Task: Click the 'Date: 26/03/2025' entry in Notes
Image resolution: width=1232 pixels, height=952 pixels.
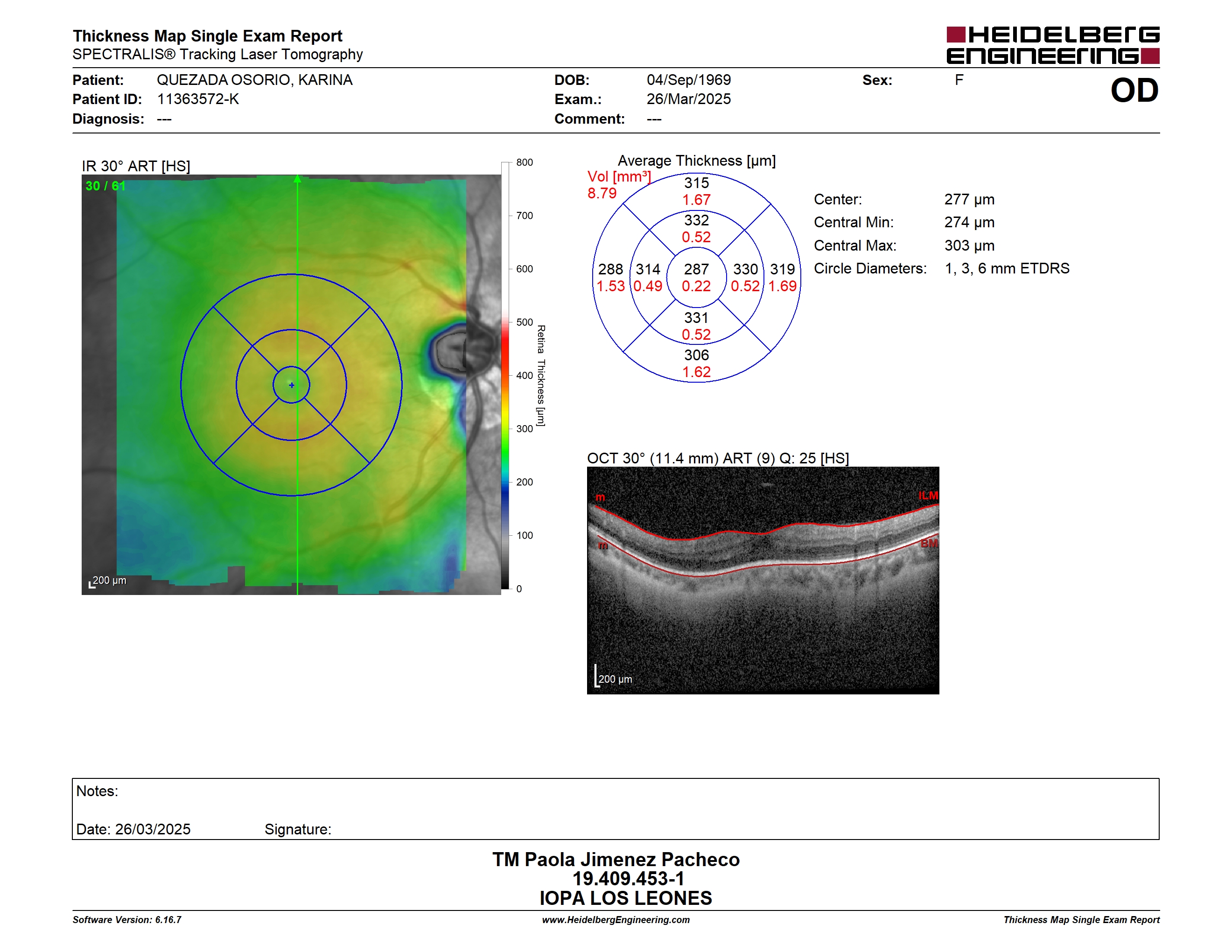Action: tap(133, 830)
